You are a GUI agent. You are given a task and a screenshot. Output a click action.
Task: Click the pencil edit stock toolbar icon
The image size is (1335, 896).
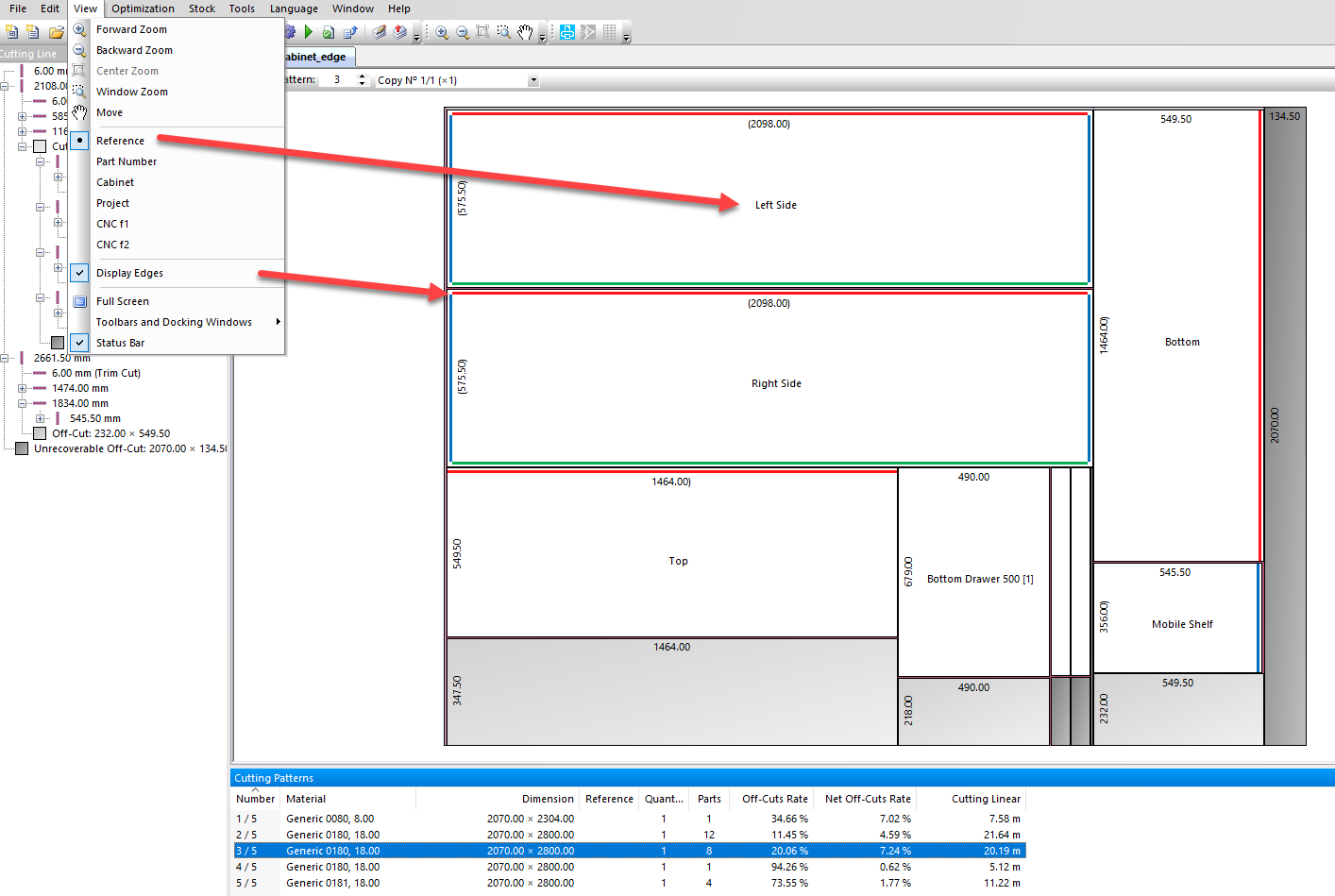pyautogui.click(x=379, y=32)
